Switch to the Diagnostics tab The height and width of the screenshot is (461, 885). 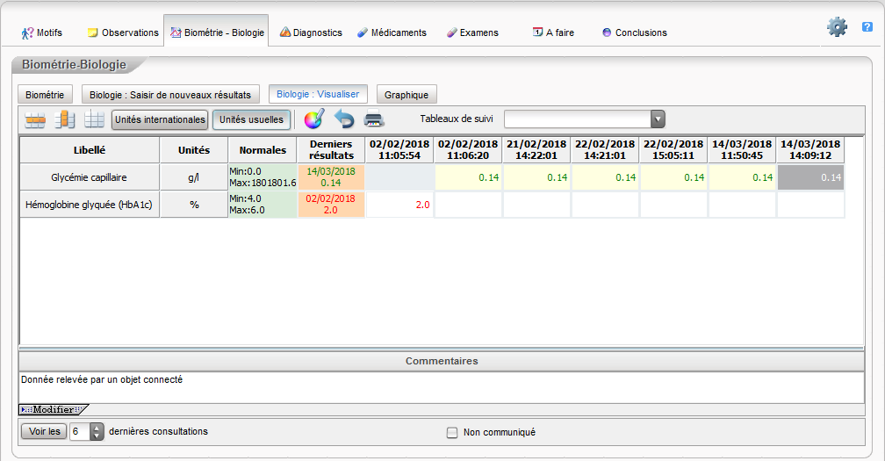point(311,33)
